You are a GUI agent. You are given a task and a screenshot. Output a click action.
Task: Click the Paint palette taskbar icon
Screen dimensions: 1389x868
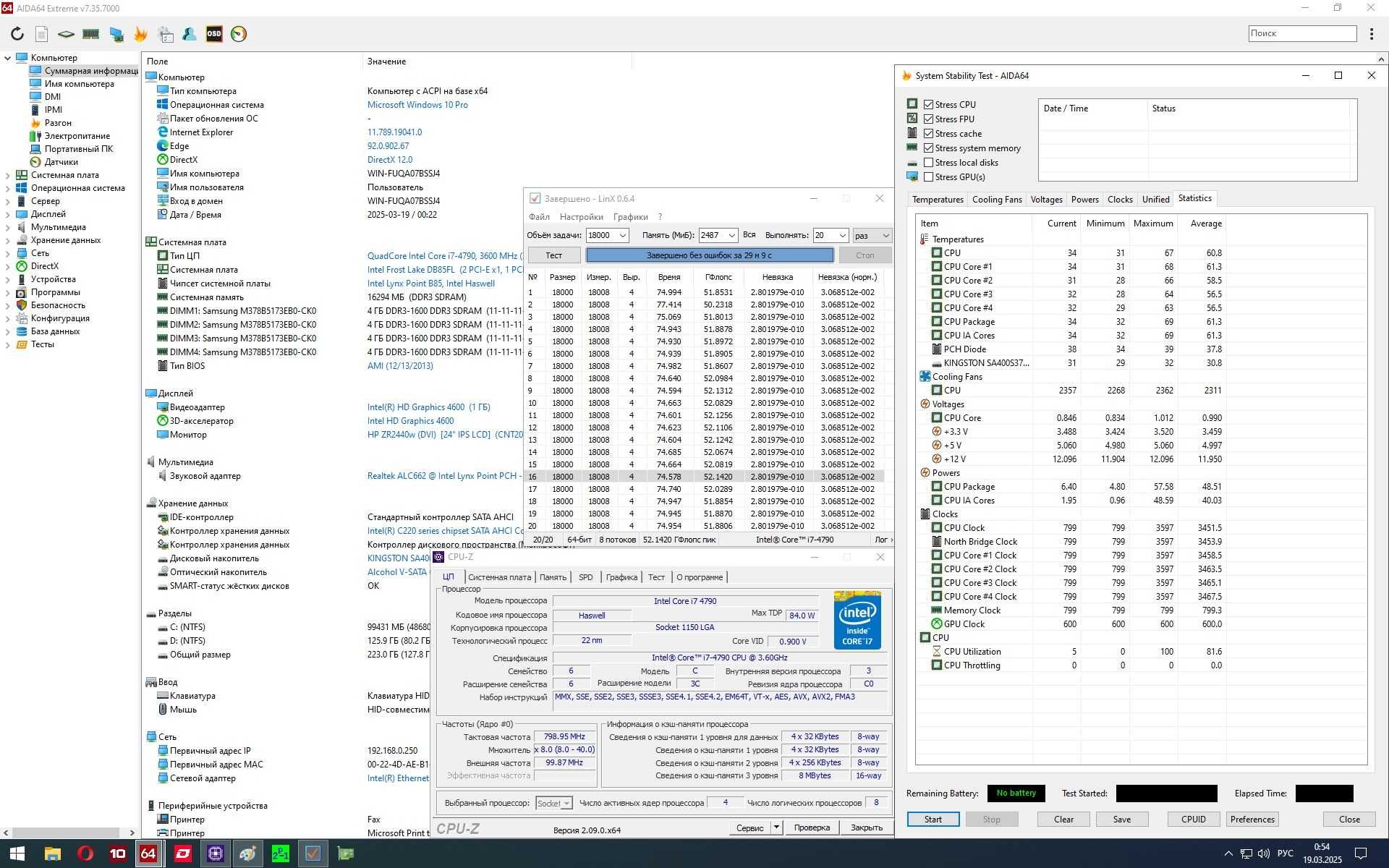click(247, 854)
